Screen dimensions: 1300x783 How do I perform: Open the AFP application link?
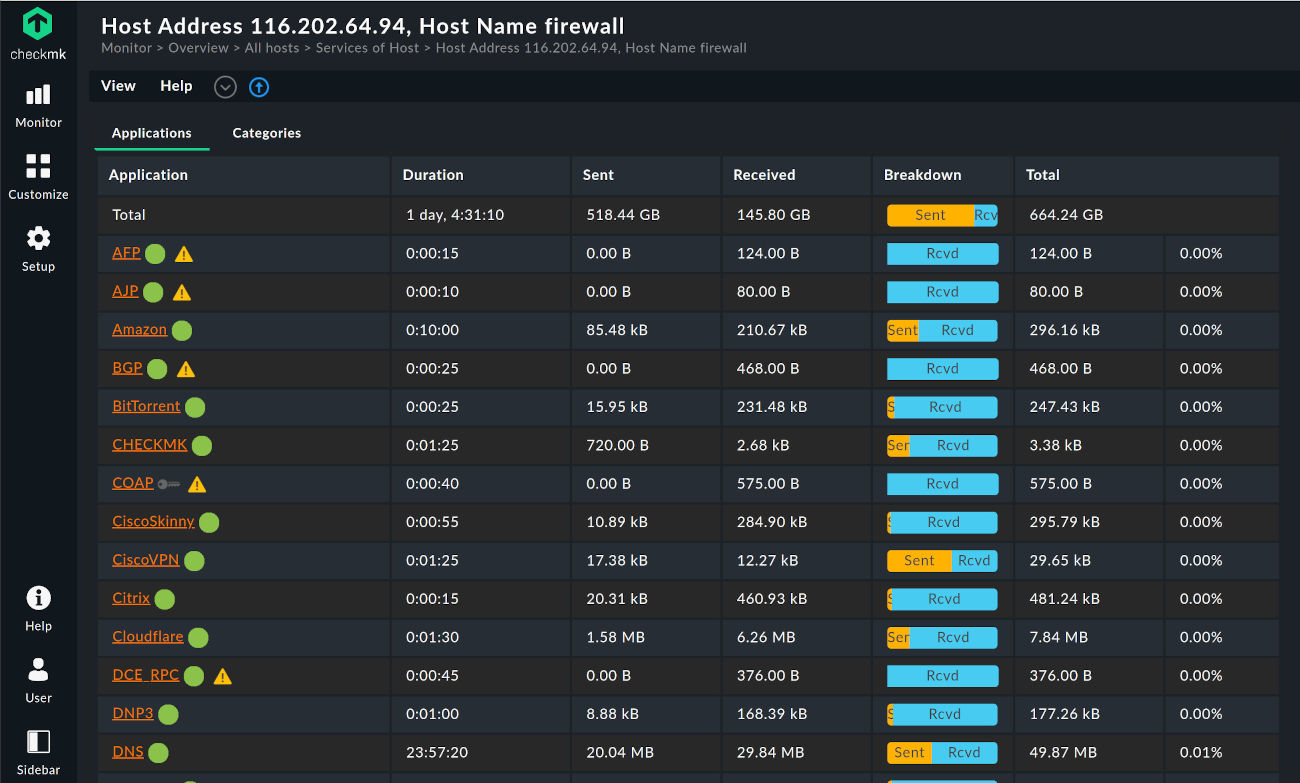pyautogui.click(x=126, y=253)
